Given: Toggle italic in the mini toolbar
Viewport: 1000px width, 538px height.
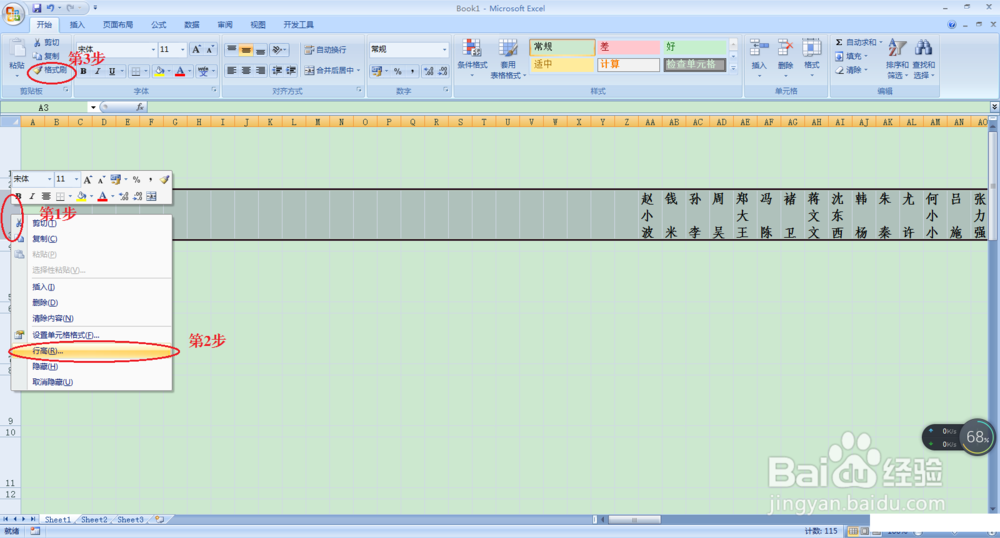Looking at the screenshot, I should tap(31, 196).
